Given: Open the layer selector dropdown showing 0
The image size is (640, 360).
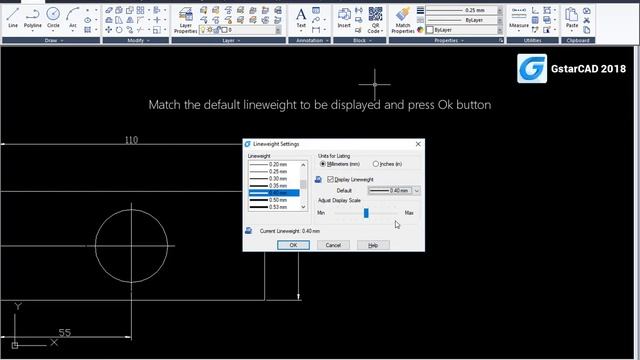Looking at the screenshot, I should tap(278, 30).
